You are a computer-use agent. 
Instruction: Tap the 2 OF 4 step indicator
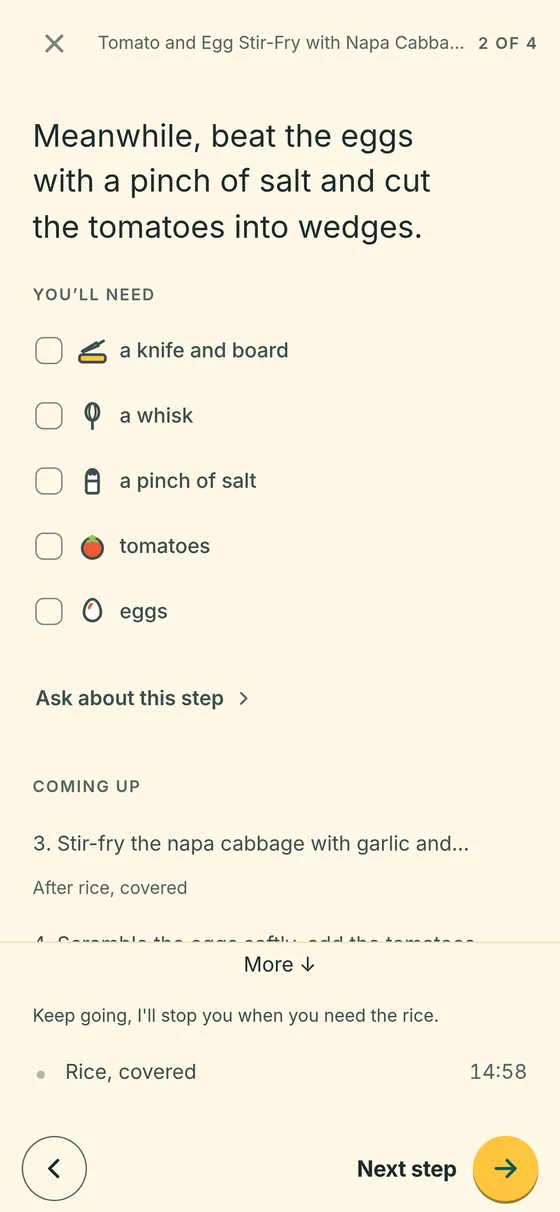[507, 43]
